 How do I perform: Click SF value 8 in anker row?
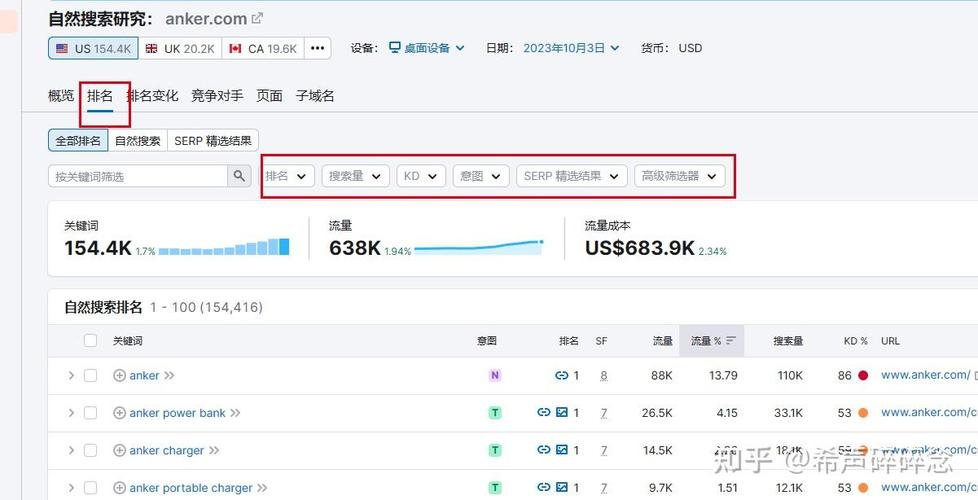point(604,375)
